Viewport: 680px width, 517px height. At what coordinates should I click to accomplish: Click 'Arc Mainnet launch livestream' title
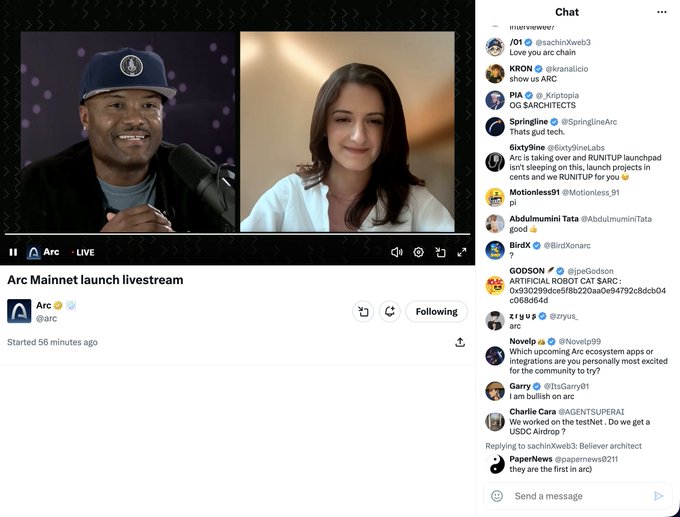pos(95,280)
